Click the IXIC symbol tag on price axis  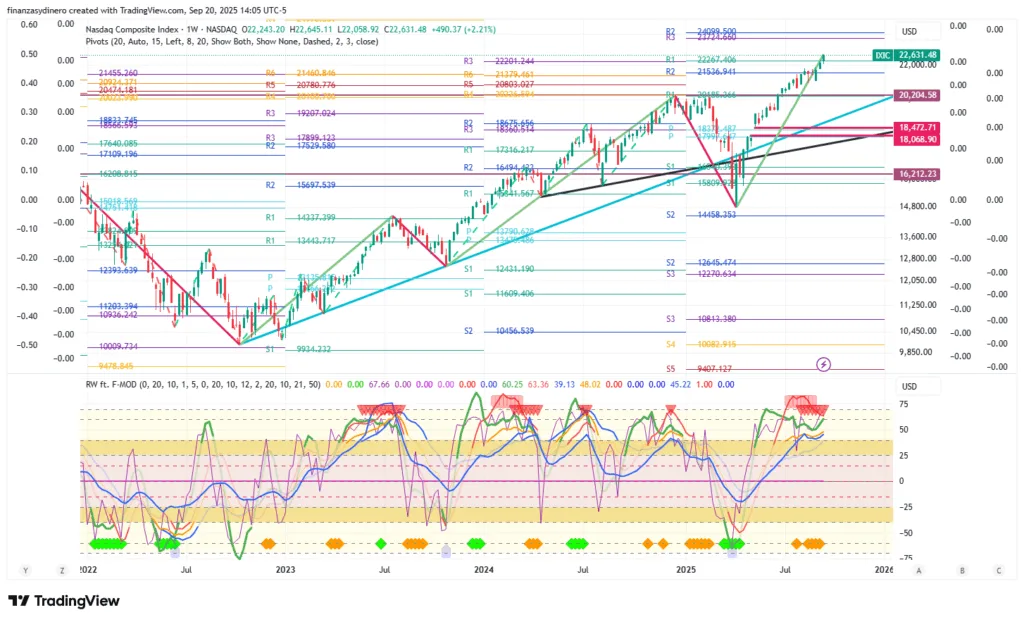[x=882, y=56]
